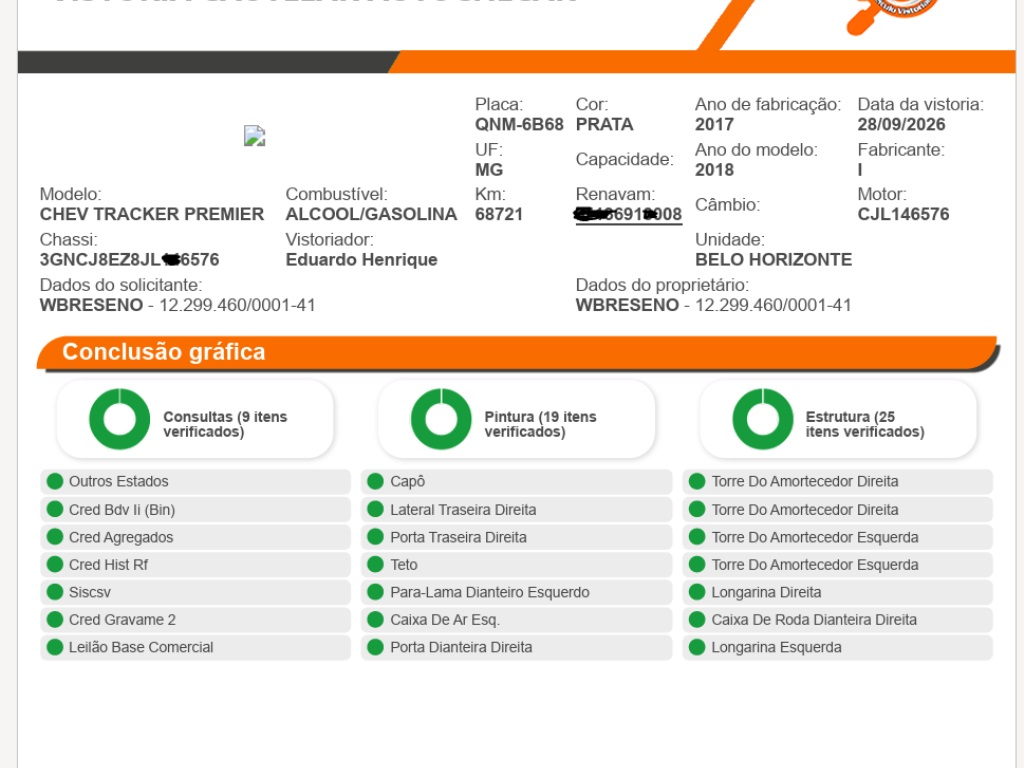The width and height of the screenshot is (1024, 768).
Task: Click the Siscsv consultation row
Action: click(195, 592)
